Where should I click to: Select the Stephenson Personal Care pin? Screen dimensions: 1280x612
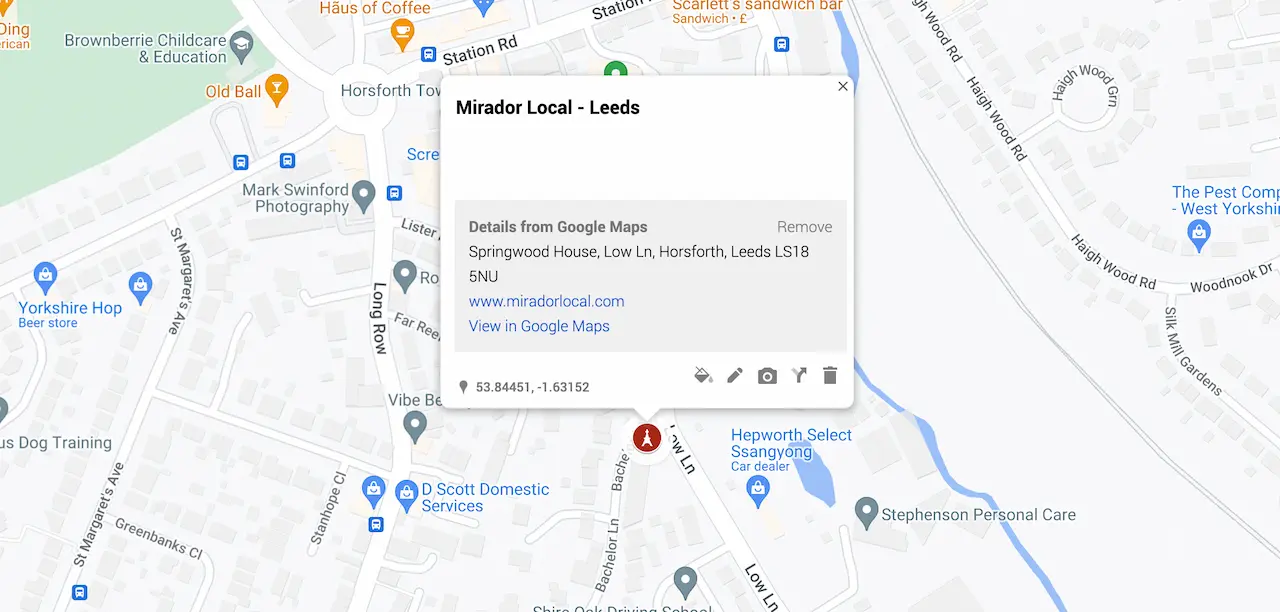tap(866, 513)
